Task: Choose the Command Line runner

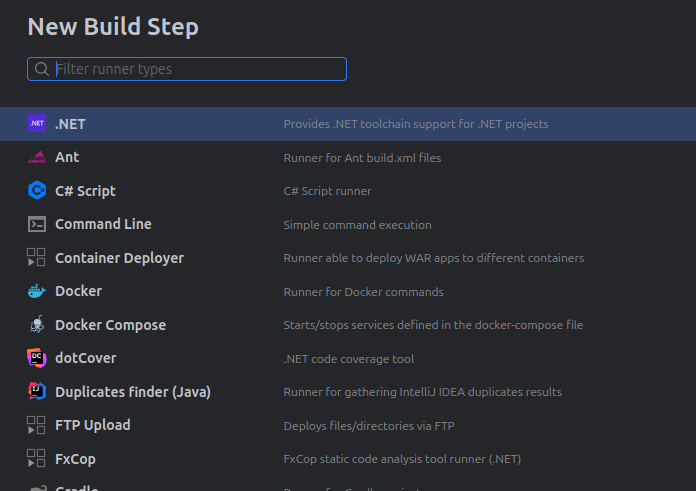Action: click(103, 224)
